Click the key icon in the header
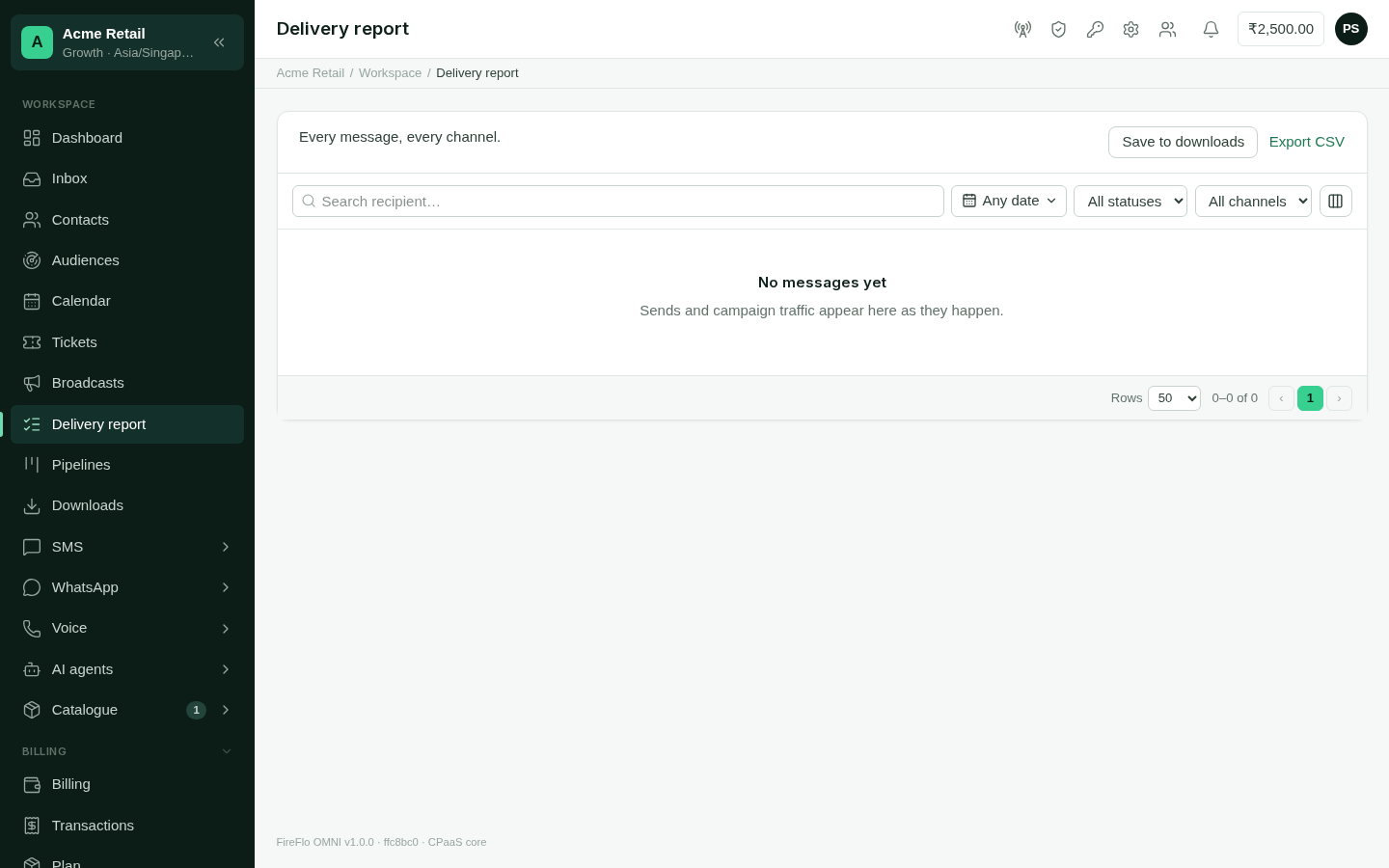The image size is (1389, 868). point(1095,29)
